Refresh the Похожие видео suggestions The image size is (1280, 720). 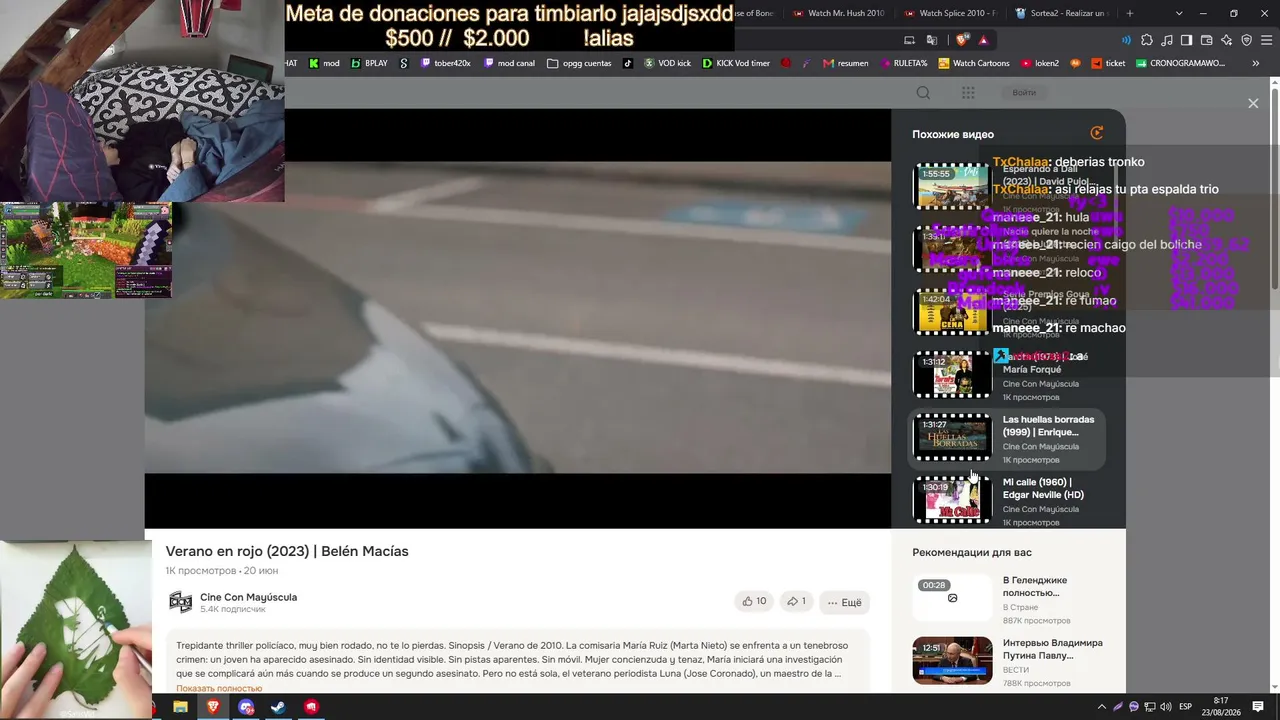(x=1097, y=133)
